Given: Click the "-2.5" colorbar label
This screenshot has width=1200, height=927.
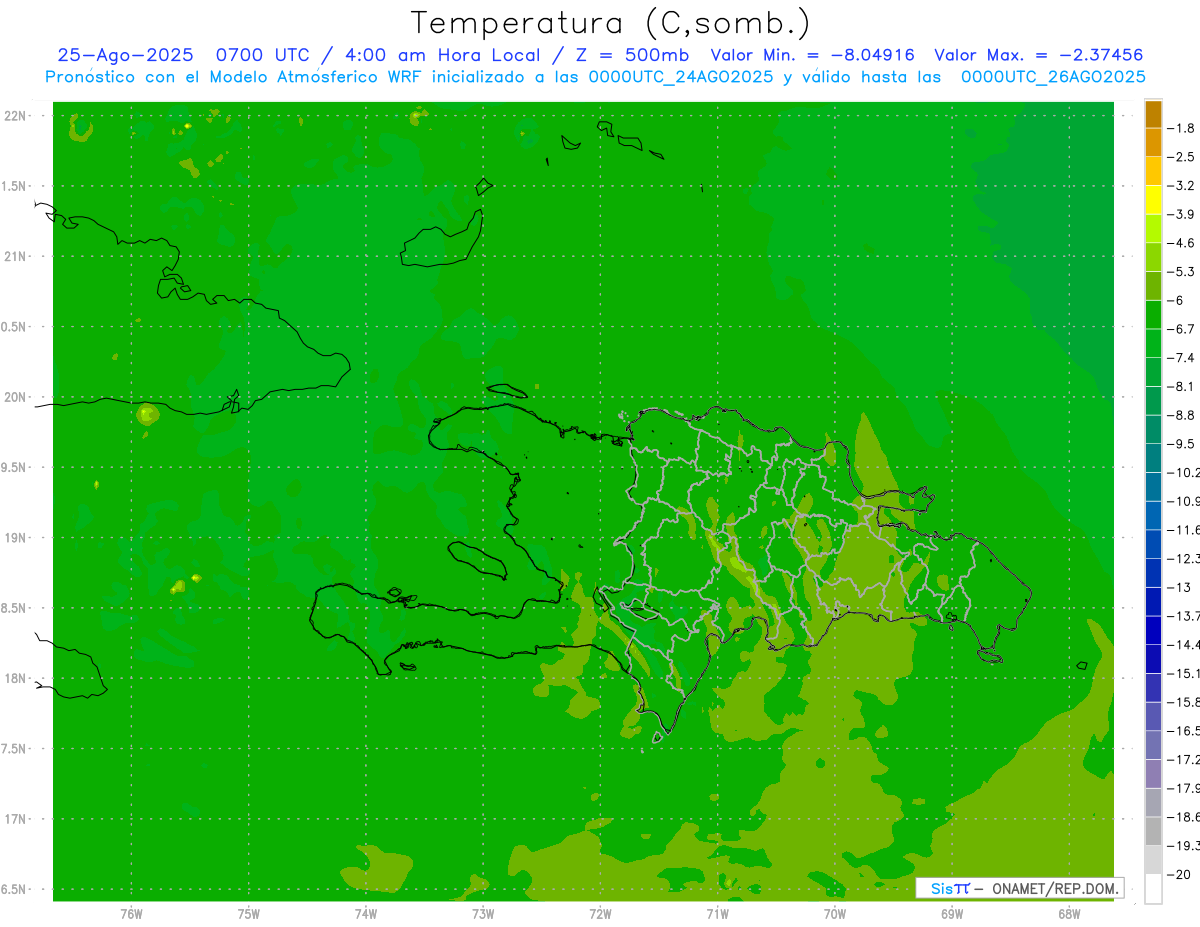Looking at the screenshot, I should [1181, 157].
